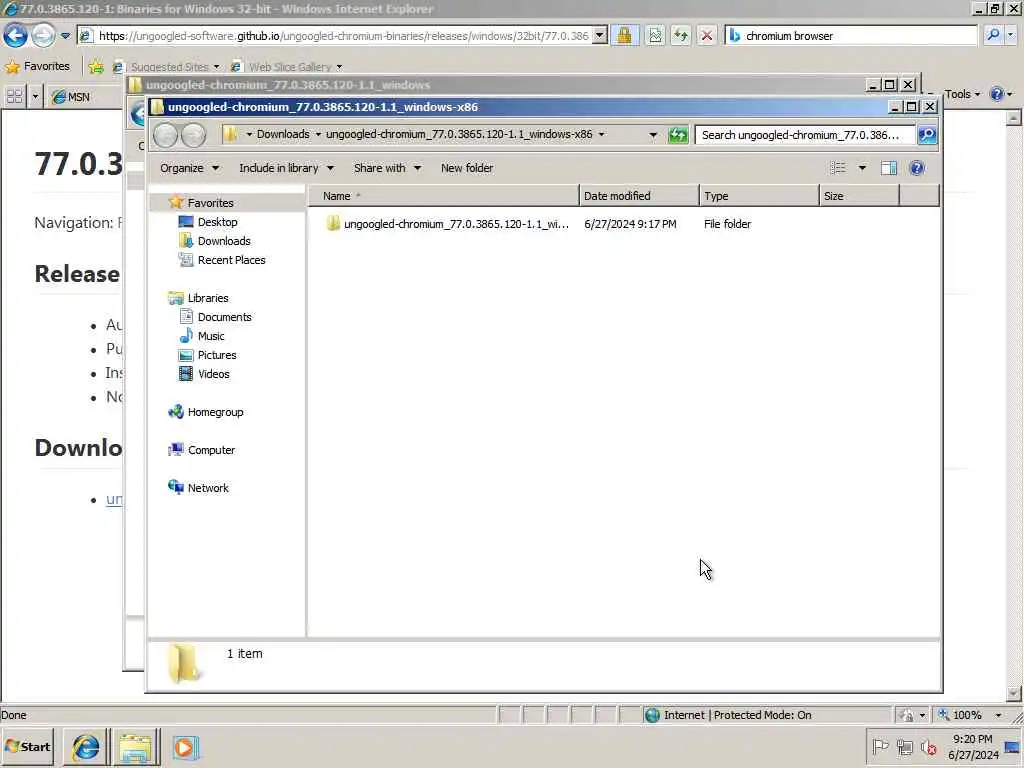Sort by Name column header
Viewport: 1024px width, 768px height.
click(x=443, y=196)
